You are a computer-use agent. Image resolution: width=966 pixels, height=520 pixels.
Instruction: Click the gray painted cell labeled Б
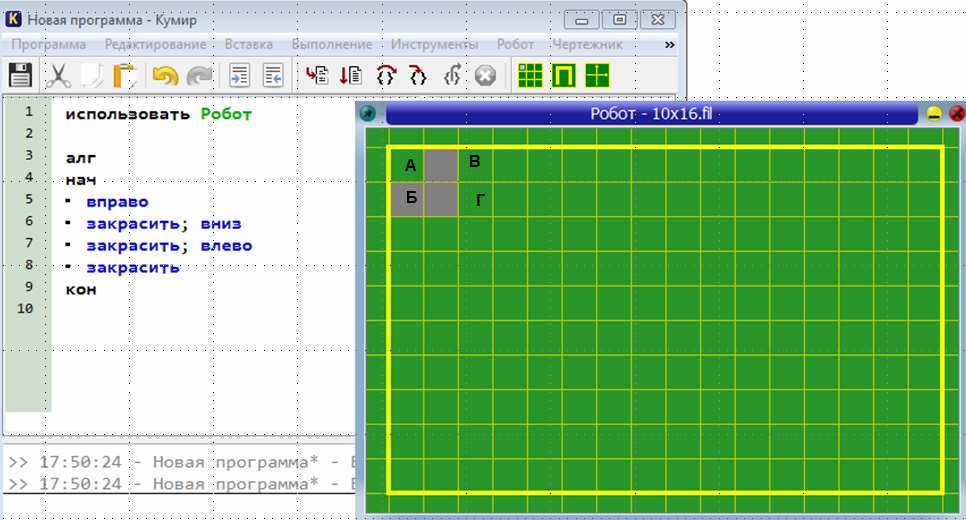click(408, 199)
